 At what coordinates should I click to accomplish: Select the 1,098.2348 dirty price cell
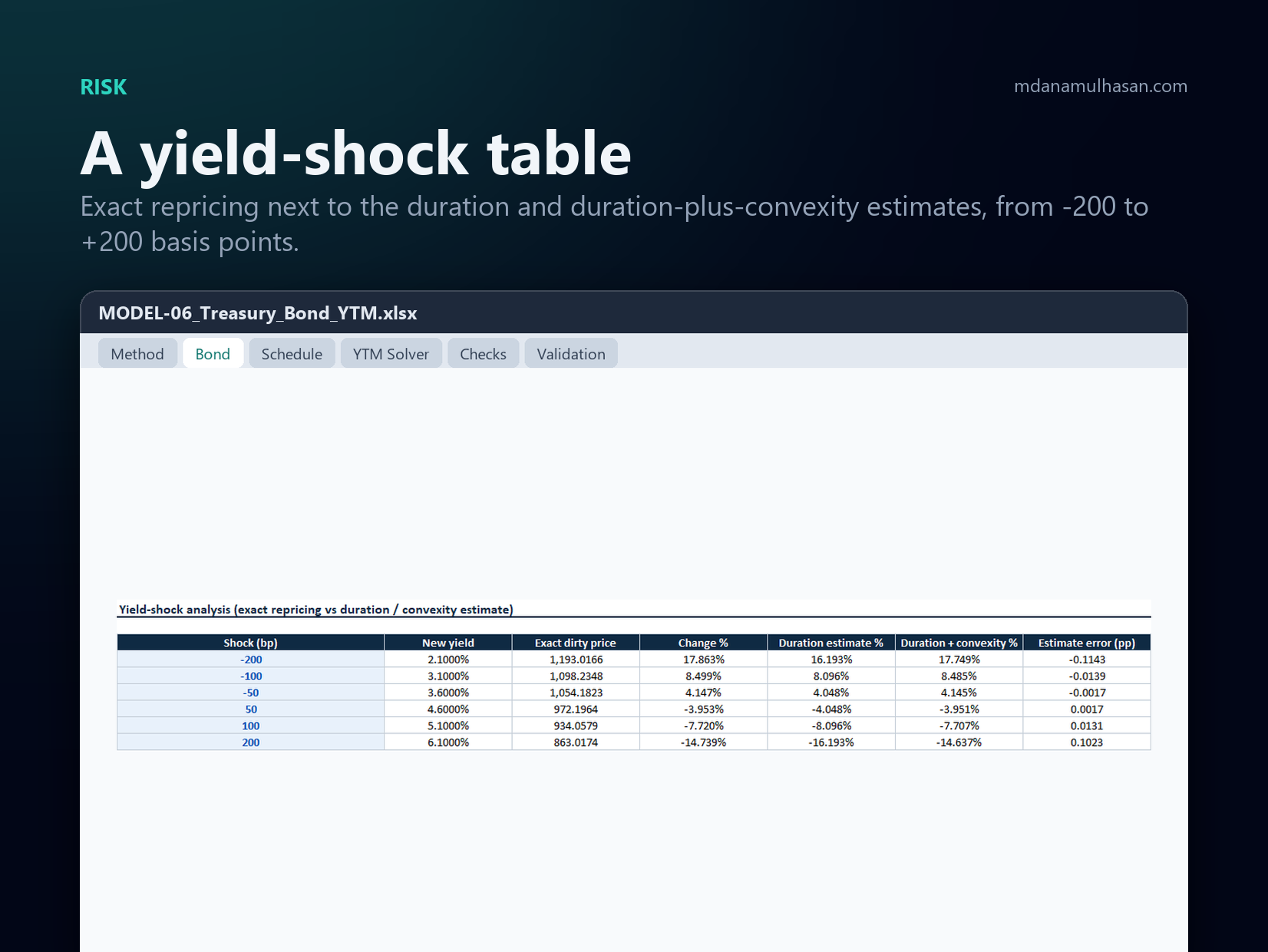(576, 676)
